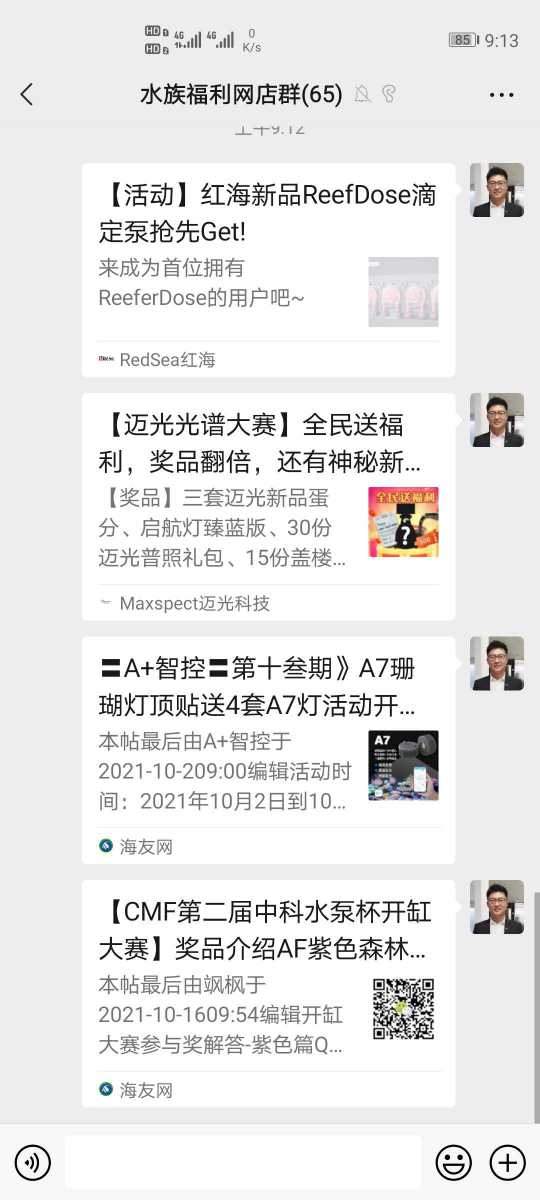
Task: Tap the 全民送福利 thumbnail image
Action: 403,522
